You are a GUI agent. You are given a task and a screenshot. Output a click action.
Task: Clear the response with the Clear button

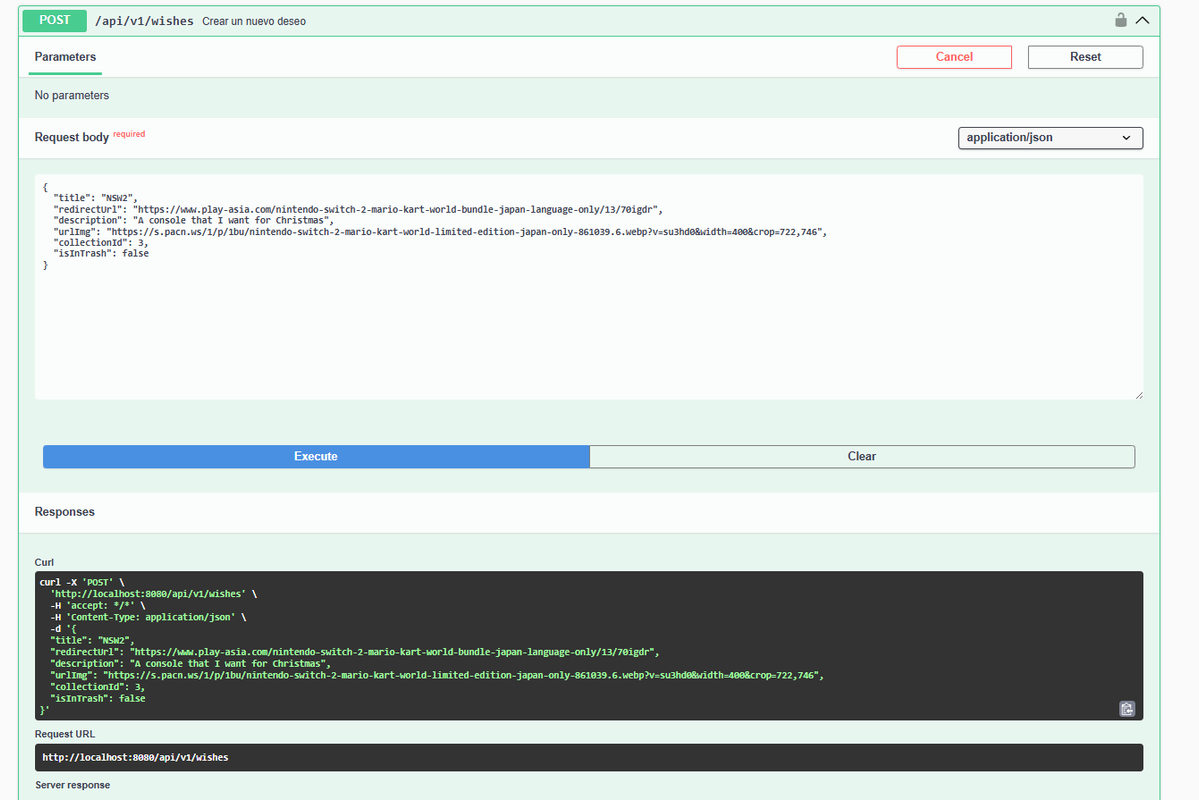(862, 457)
